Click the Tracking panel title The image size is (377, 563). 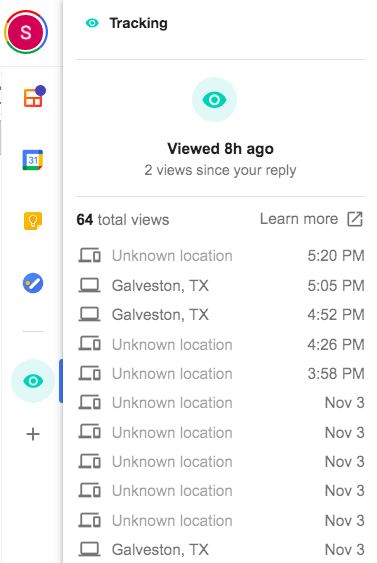tap(139, 23)
